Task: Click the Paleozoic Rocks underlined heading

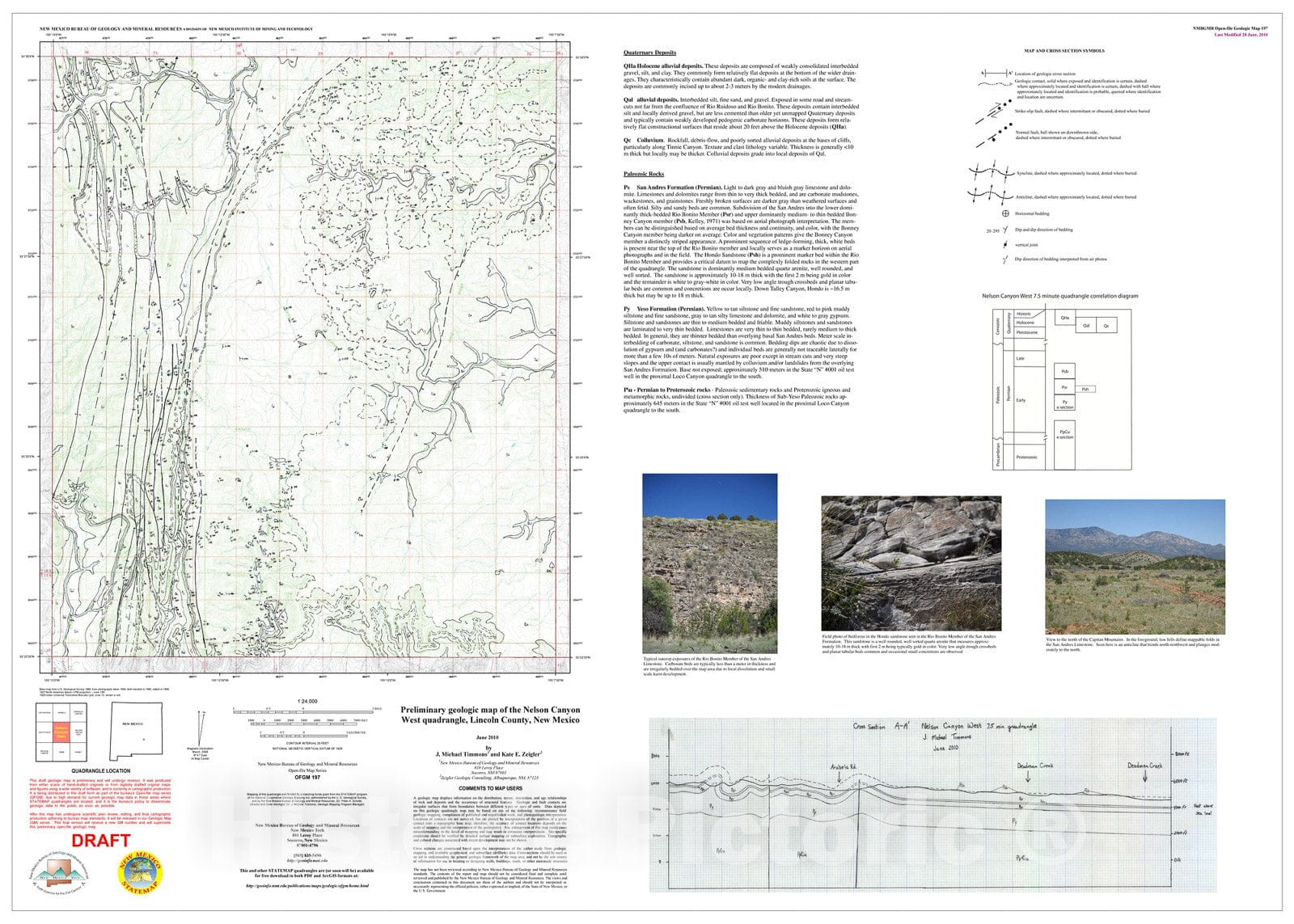Action: coord(644,174)
